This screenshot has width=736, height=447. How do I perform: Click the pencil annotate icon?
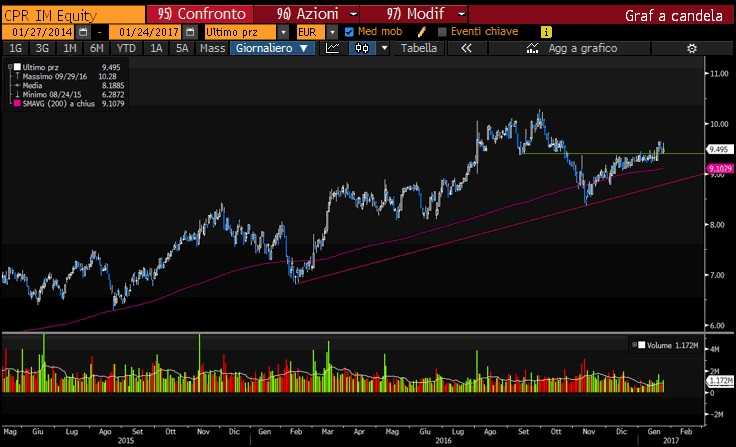pyautogui.click(x=422, y=32)
